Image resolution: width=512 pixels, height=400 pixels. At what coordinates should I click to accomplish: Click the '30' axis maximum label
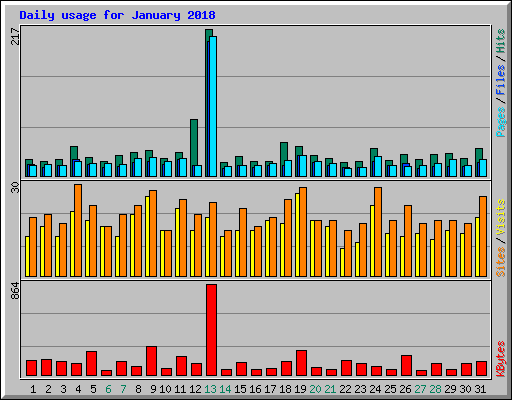click(x=15, y=187)
